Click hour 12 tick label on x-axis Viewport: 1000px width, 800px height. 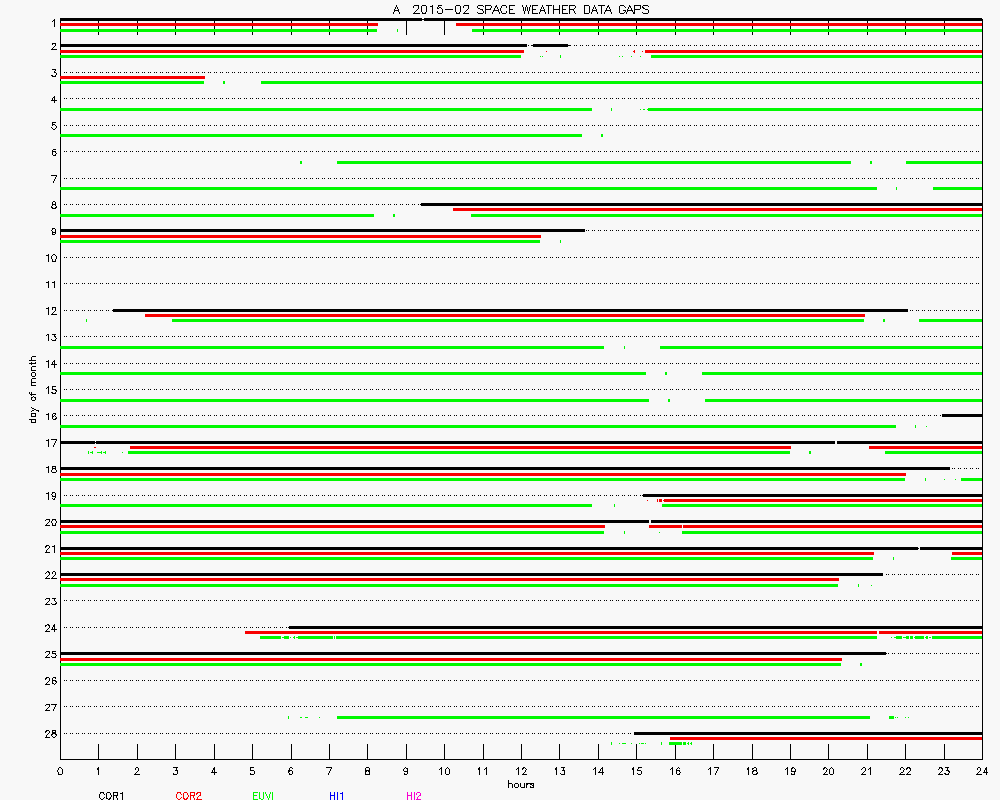click(521, 771)
